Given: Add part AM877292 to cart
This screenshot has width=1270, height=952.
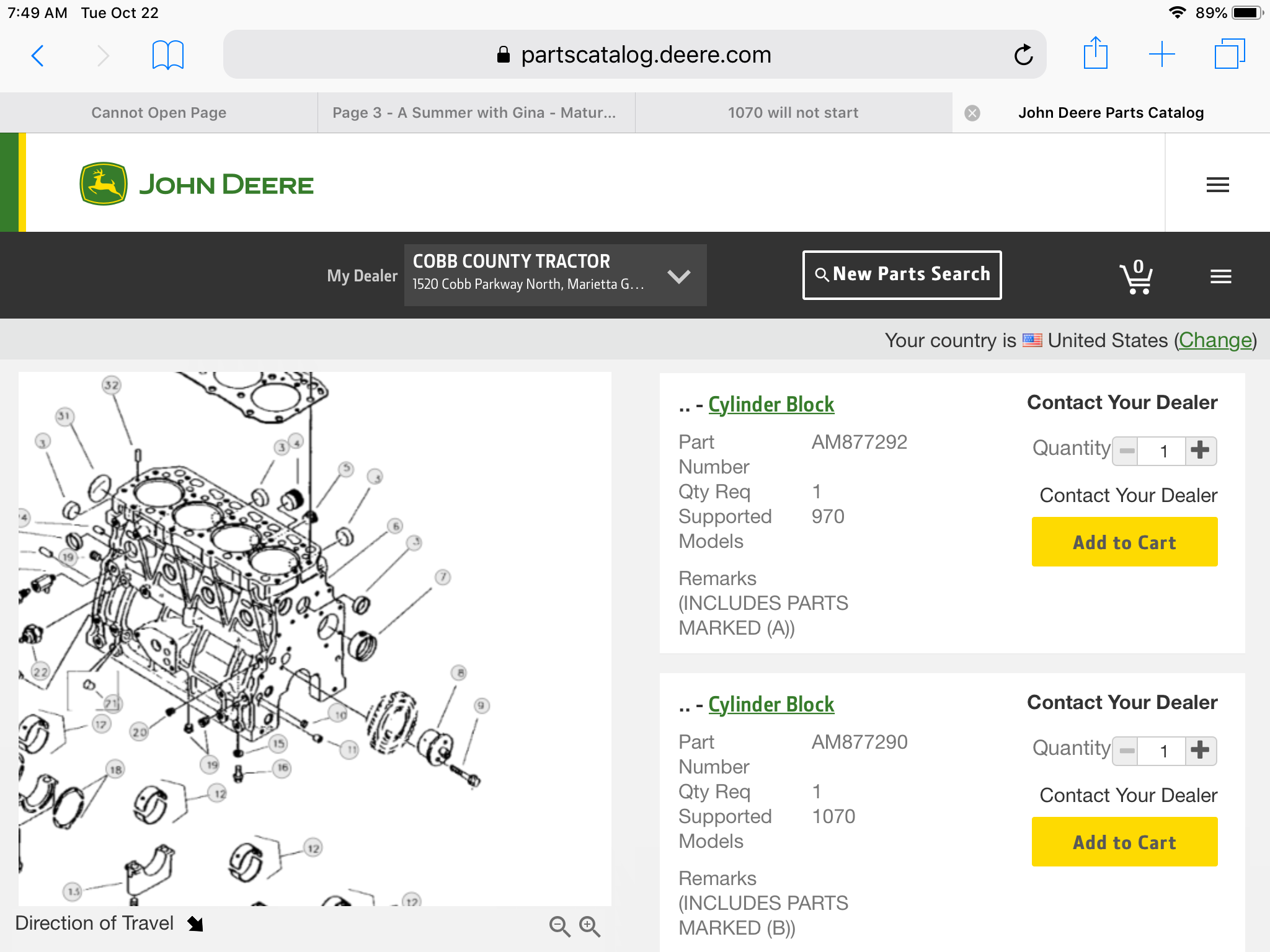Looking at the screenshot, I should 1124,542.
